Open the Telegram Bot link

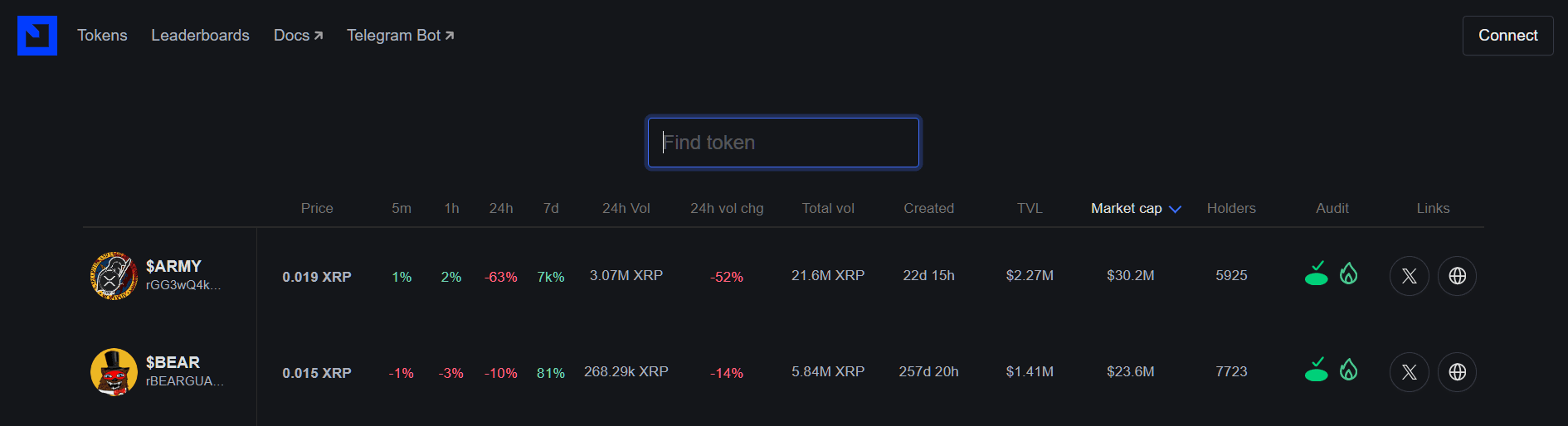pyautogui.click(x=400, y=36)
